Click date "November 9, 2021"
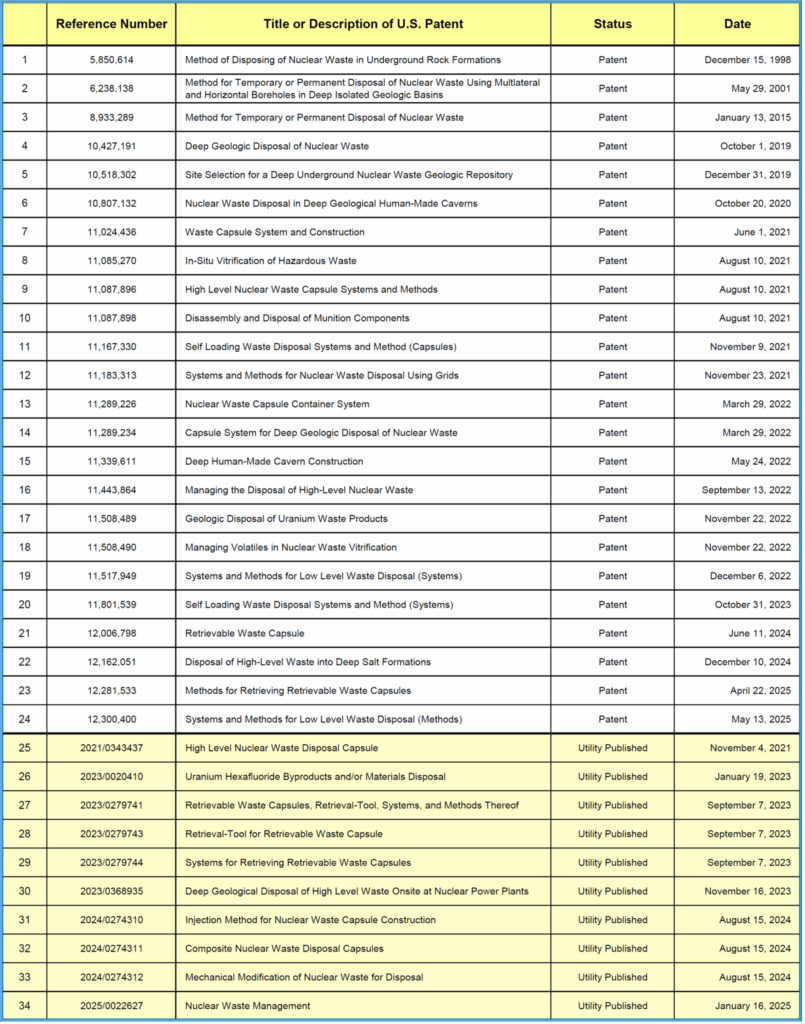This screenshot has height=1024, width=805. pos(750,347)
